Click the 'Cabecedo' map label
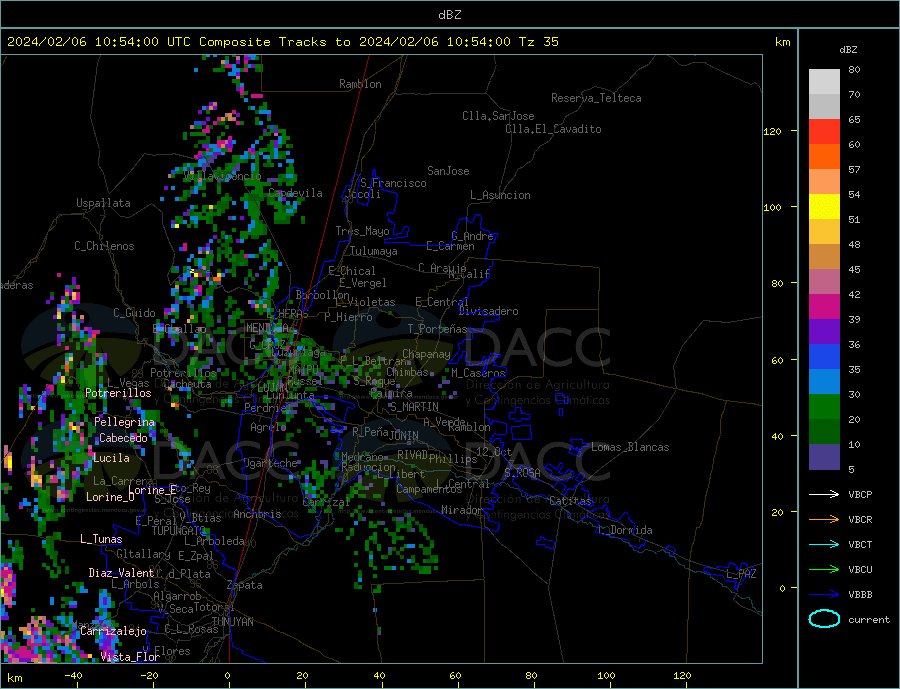 pyautogui.click(x=123, y=438)
